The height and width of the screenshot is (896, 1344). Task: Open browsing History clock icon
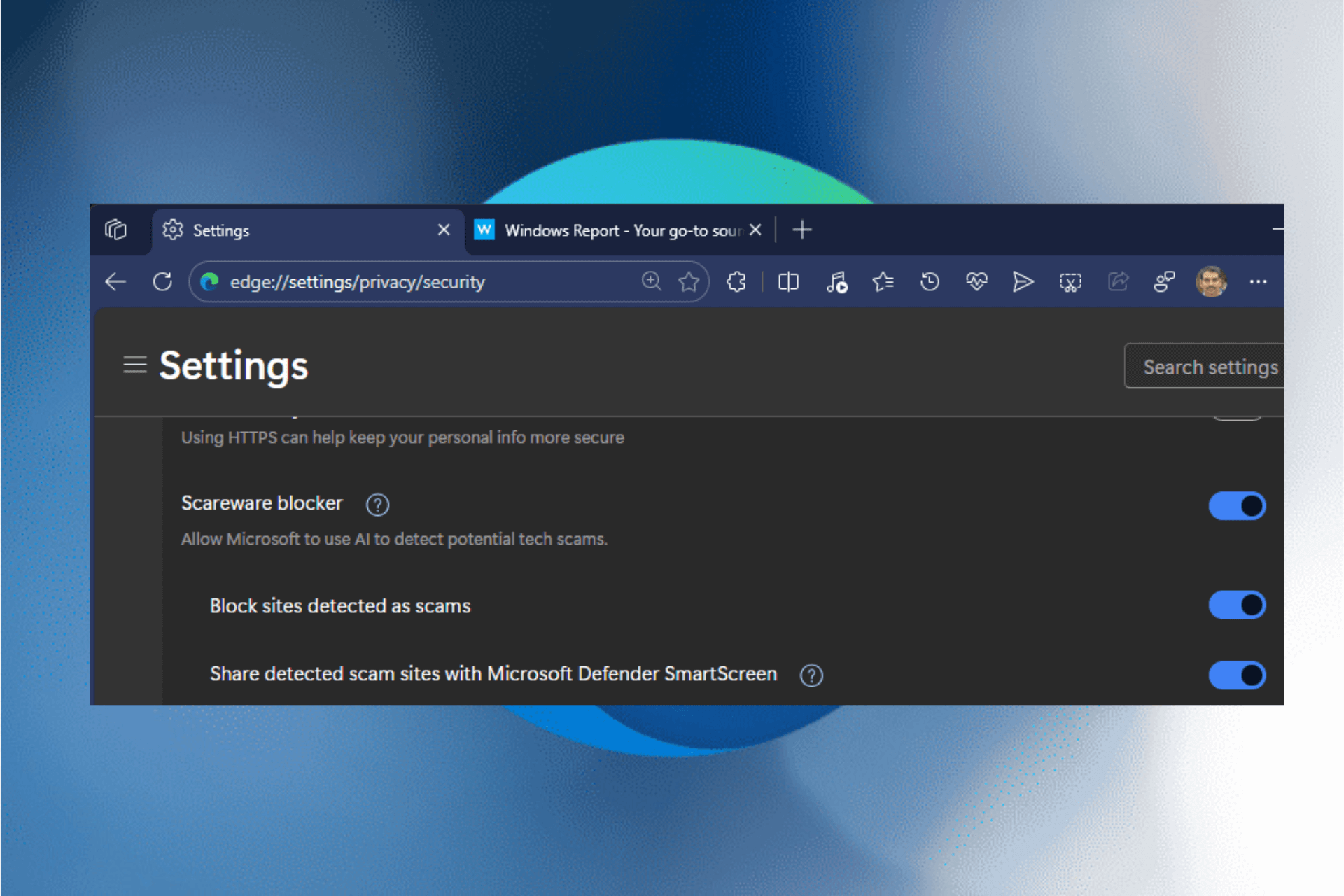coord(930,282)
